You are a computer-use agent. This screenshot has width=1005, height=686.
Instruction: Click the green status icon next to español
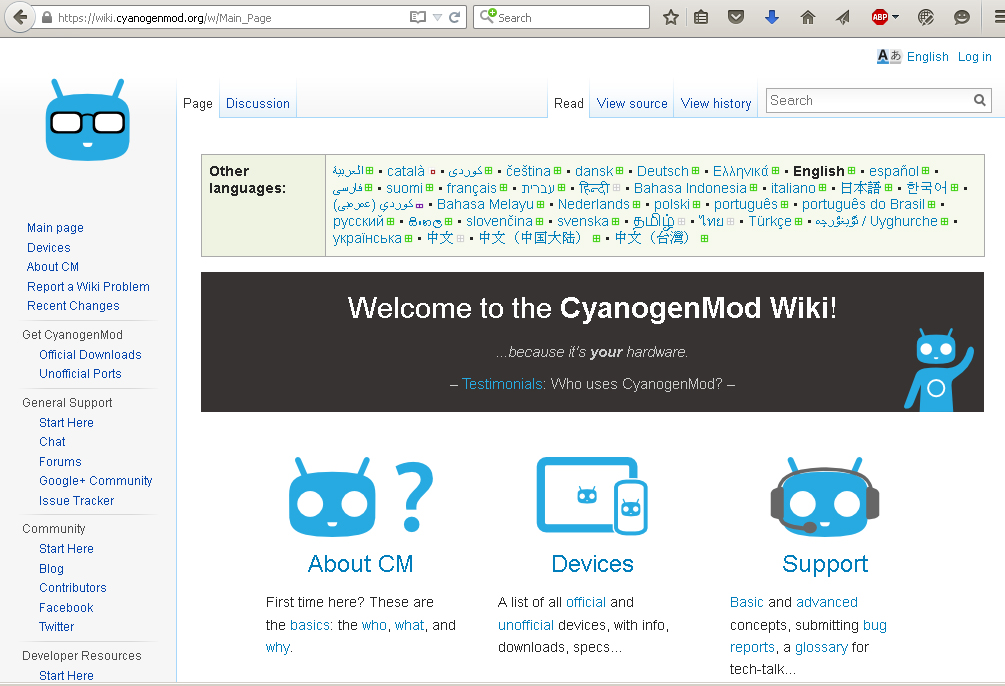[926, 171]
